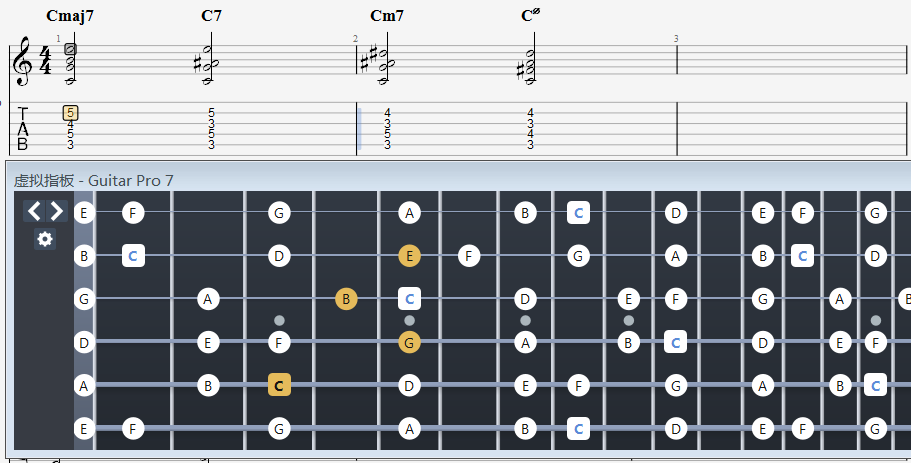Click the highlighted orange C on the A string
The width and height of the screenshot is (911, 463).
click(279, 385)
